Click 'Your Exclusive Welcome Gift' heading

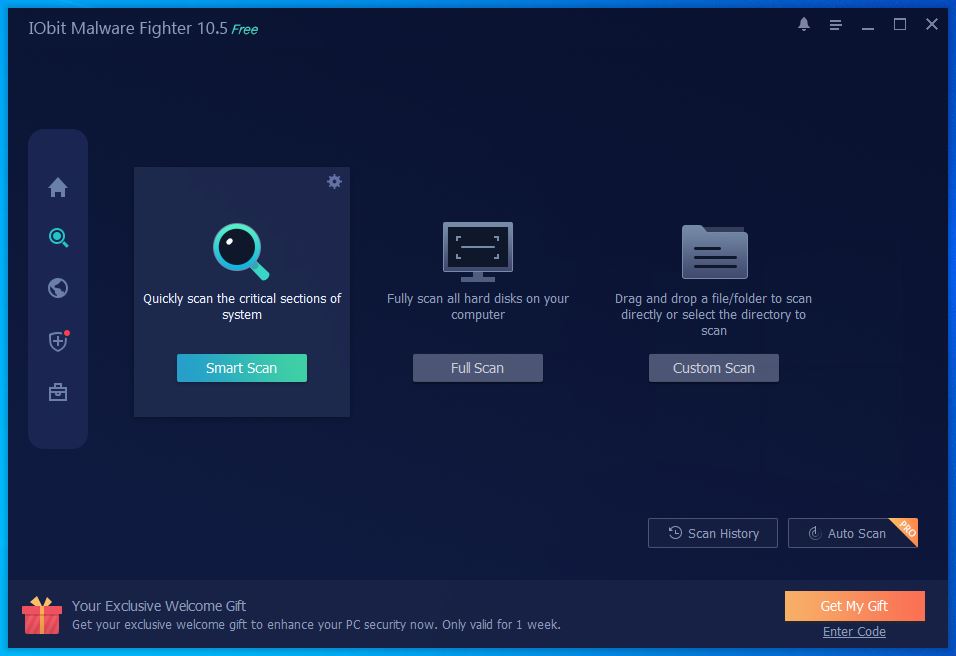coord(159,605)
